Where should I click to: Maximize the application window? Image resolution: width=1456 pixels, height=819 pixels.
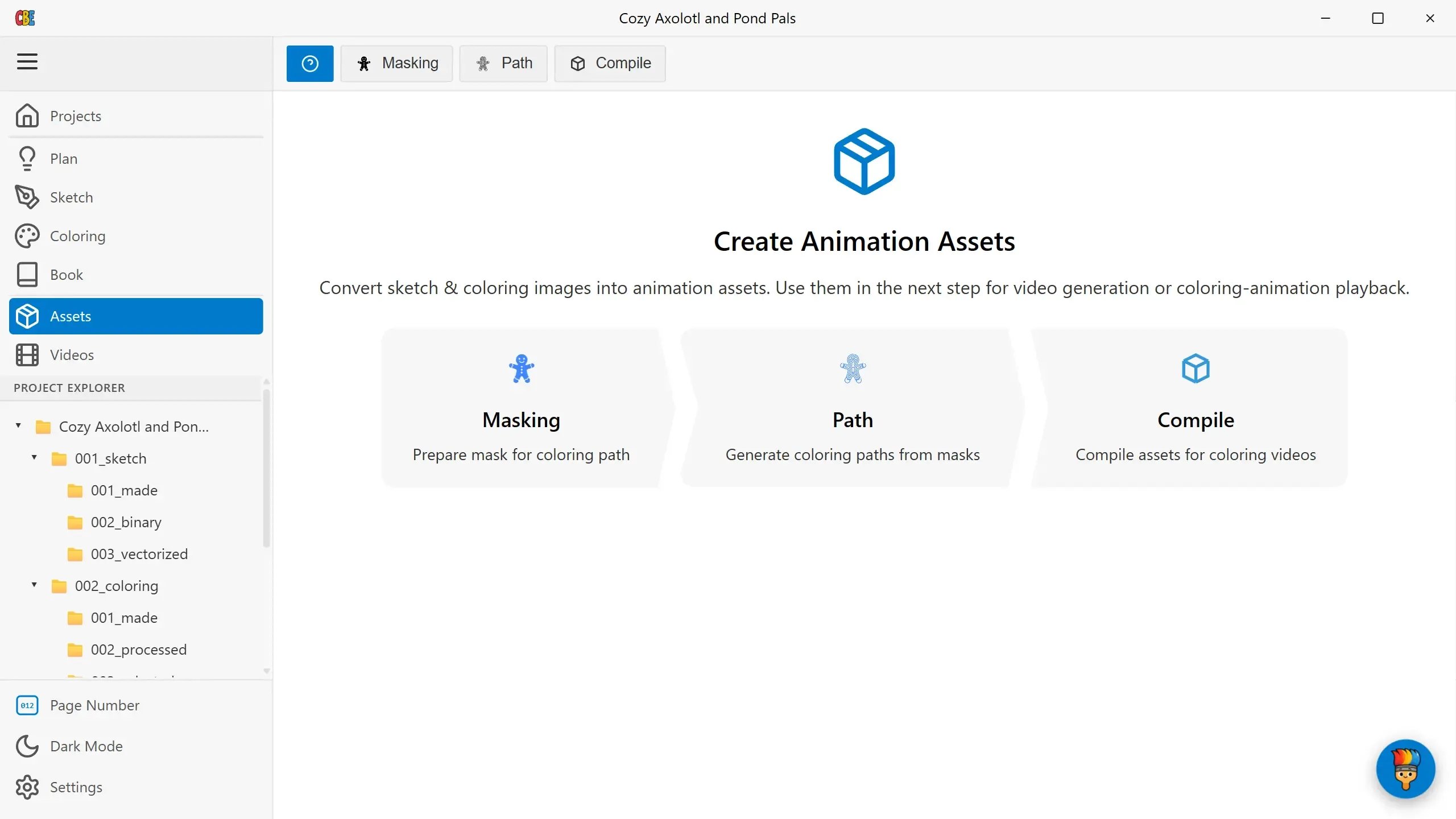click(x=1378, y=18)
